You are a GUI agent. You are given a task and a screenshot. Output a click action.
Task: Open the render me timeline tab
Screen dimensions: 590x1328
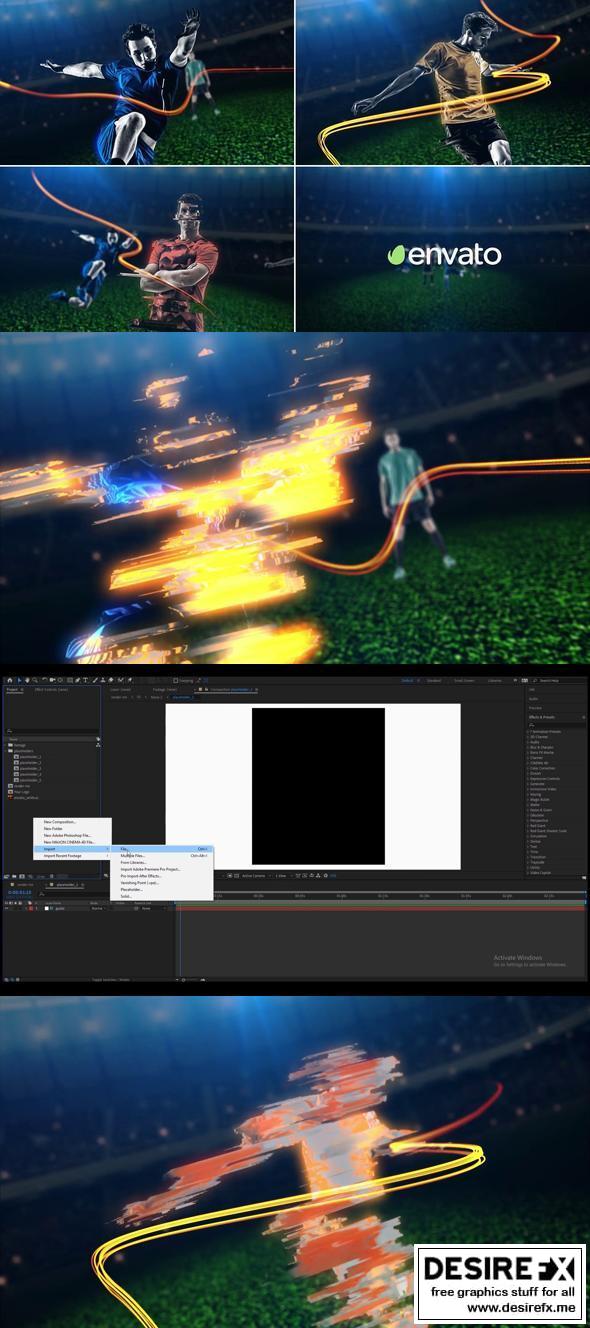tap(25, 884)
